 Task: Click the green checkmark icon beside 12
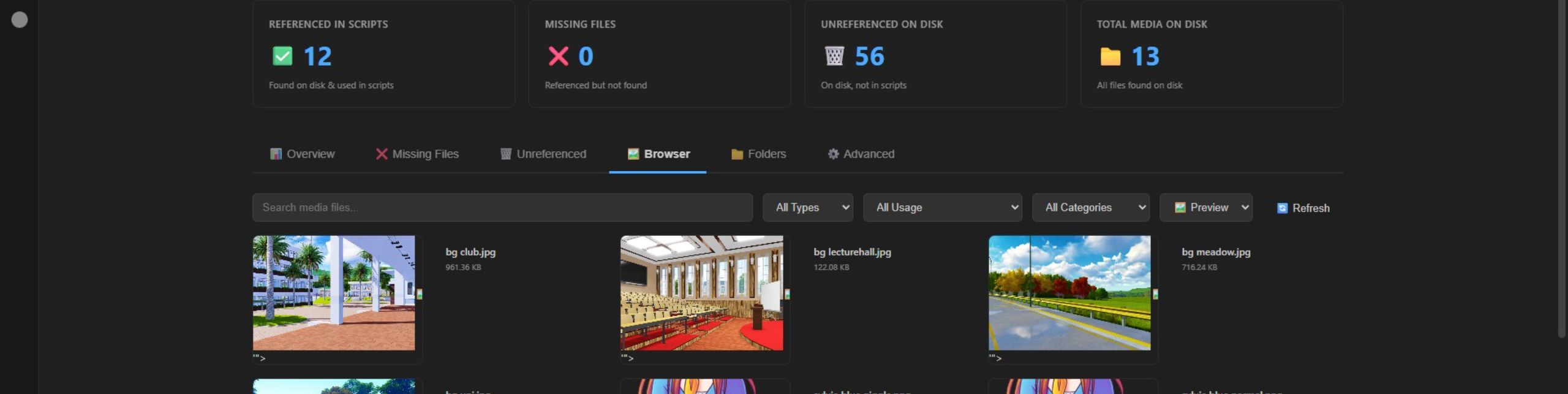[282, 56]
